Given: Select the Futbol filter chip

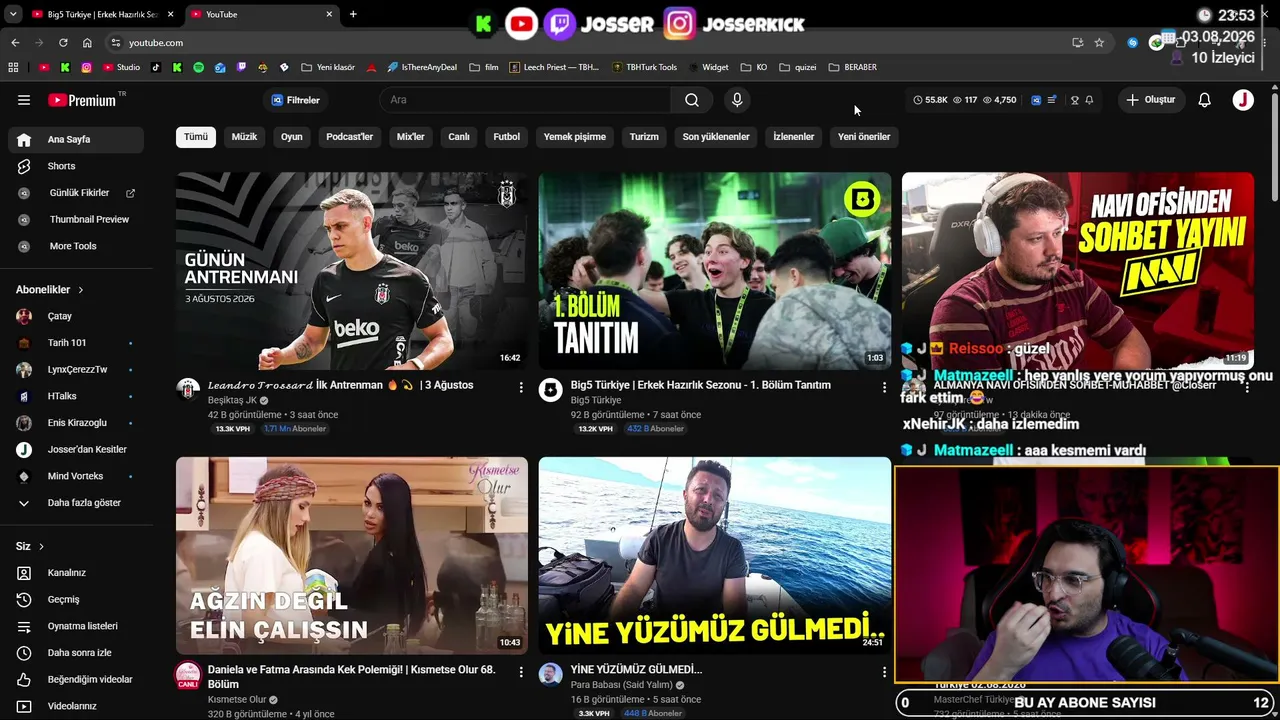Looking at the screenshot, I should 507,137.
